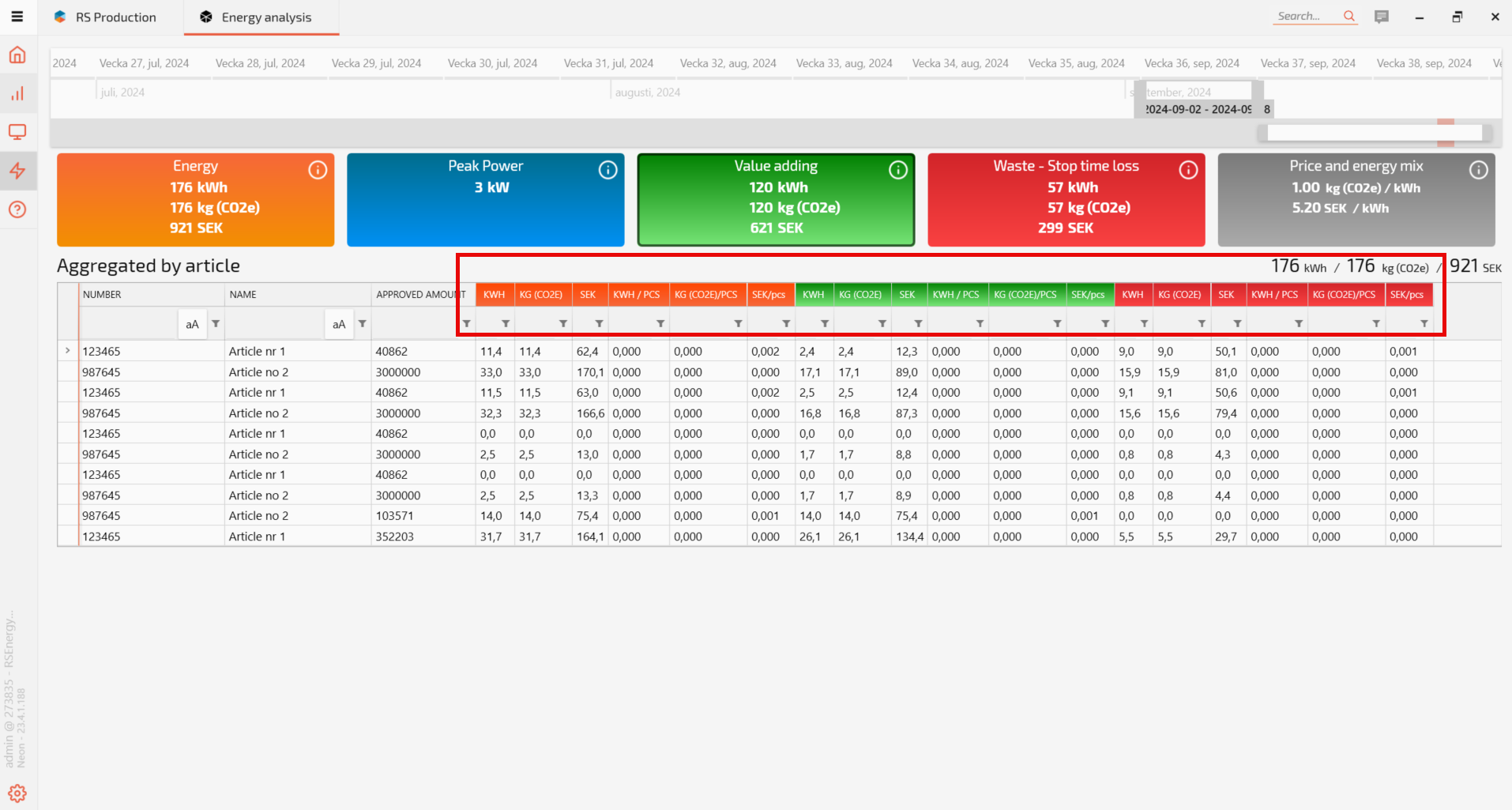Show info for Waste - Stop time loss
Image resolution: width=1512 pixels, height=810 pixels.
coord(1188,170)
